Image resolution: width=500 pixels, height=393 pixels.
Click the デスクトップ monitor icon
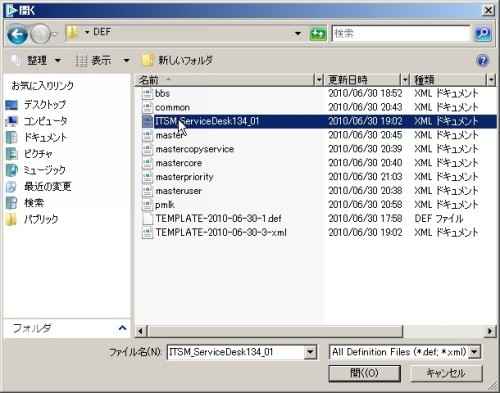(x=11, y=105)
